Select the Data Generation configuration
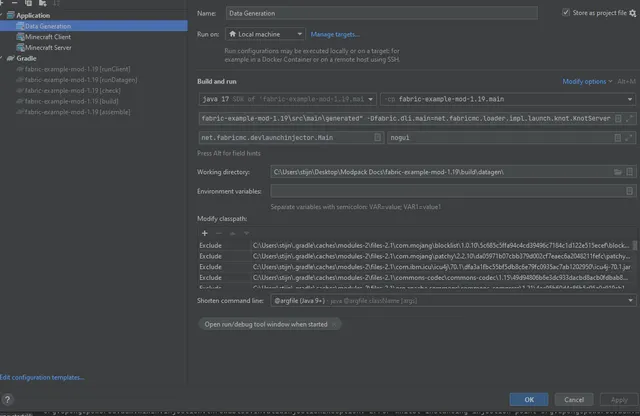Viewport: 640px width, 416px height. click(94, 26)
